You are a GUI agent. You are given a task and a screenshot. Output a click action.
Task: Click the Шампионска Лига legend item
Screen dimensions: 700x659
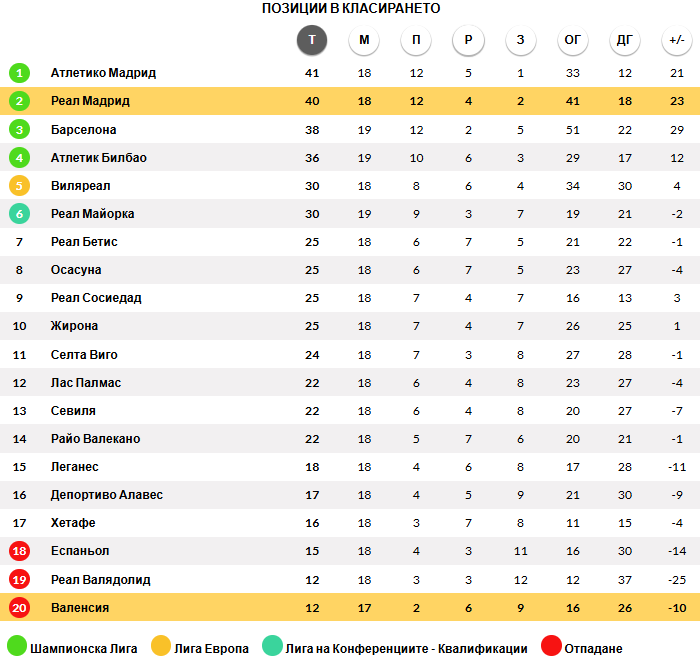[x=72, y=647]
